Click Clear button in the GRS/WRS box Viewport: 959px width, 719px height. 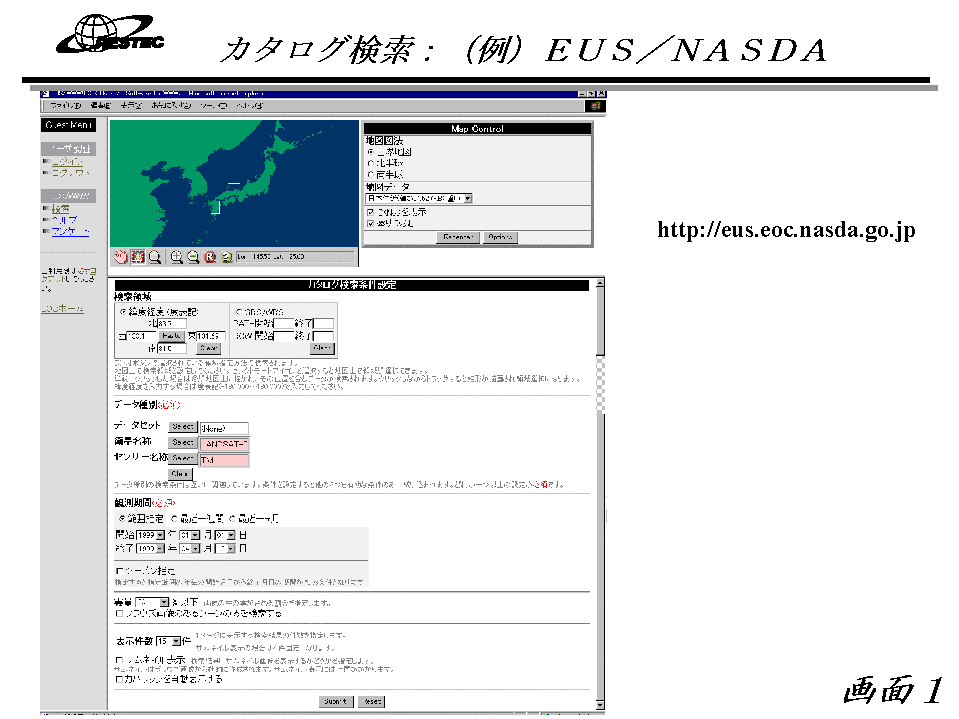pos(322,348)
